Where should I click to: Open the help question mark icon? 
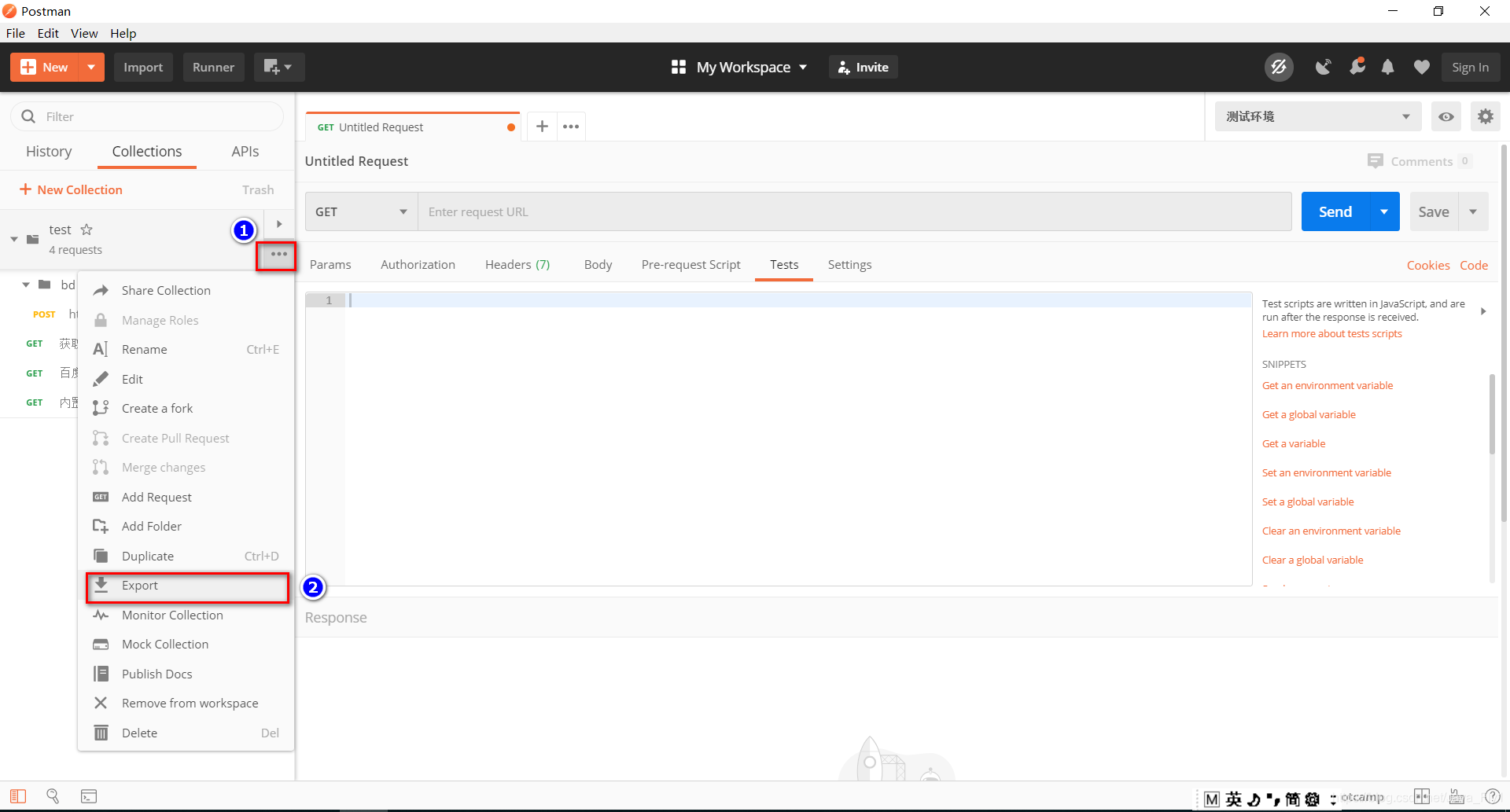[x=1492, y=796]
